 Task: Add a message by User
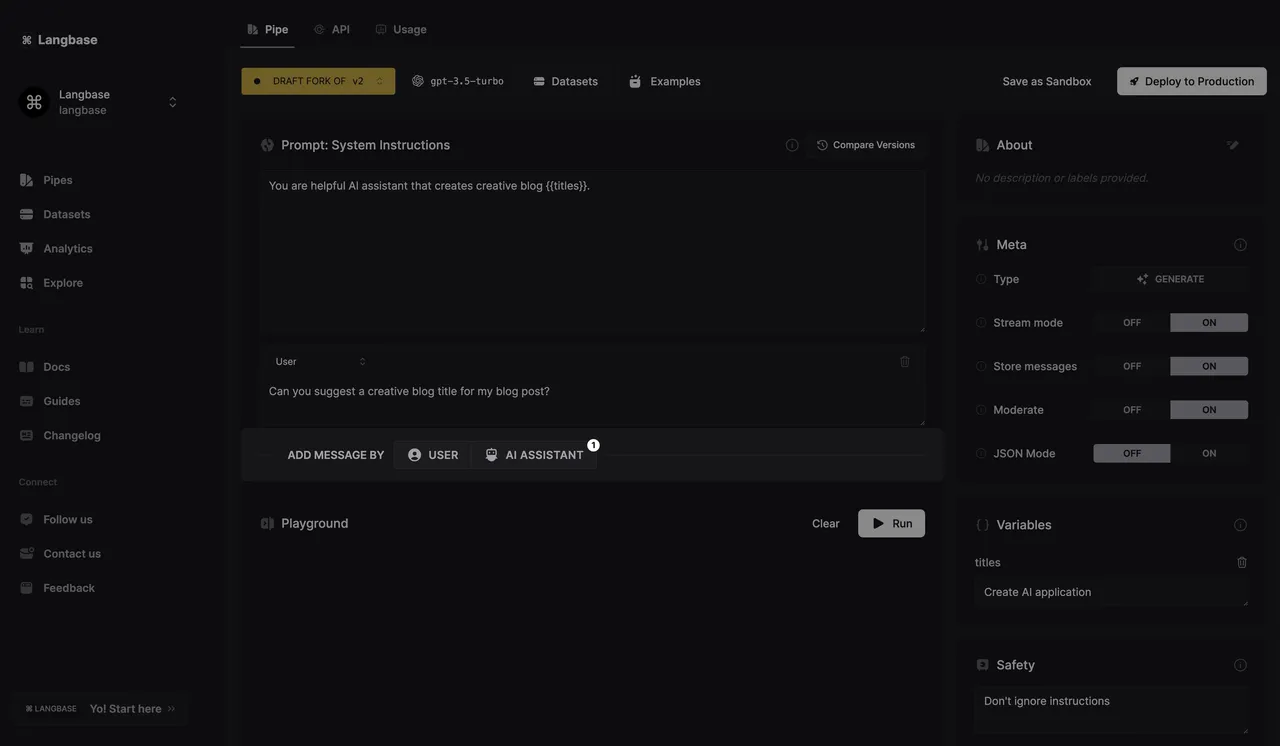(x=433, y=455)
